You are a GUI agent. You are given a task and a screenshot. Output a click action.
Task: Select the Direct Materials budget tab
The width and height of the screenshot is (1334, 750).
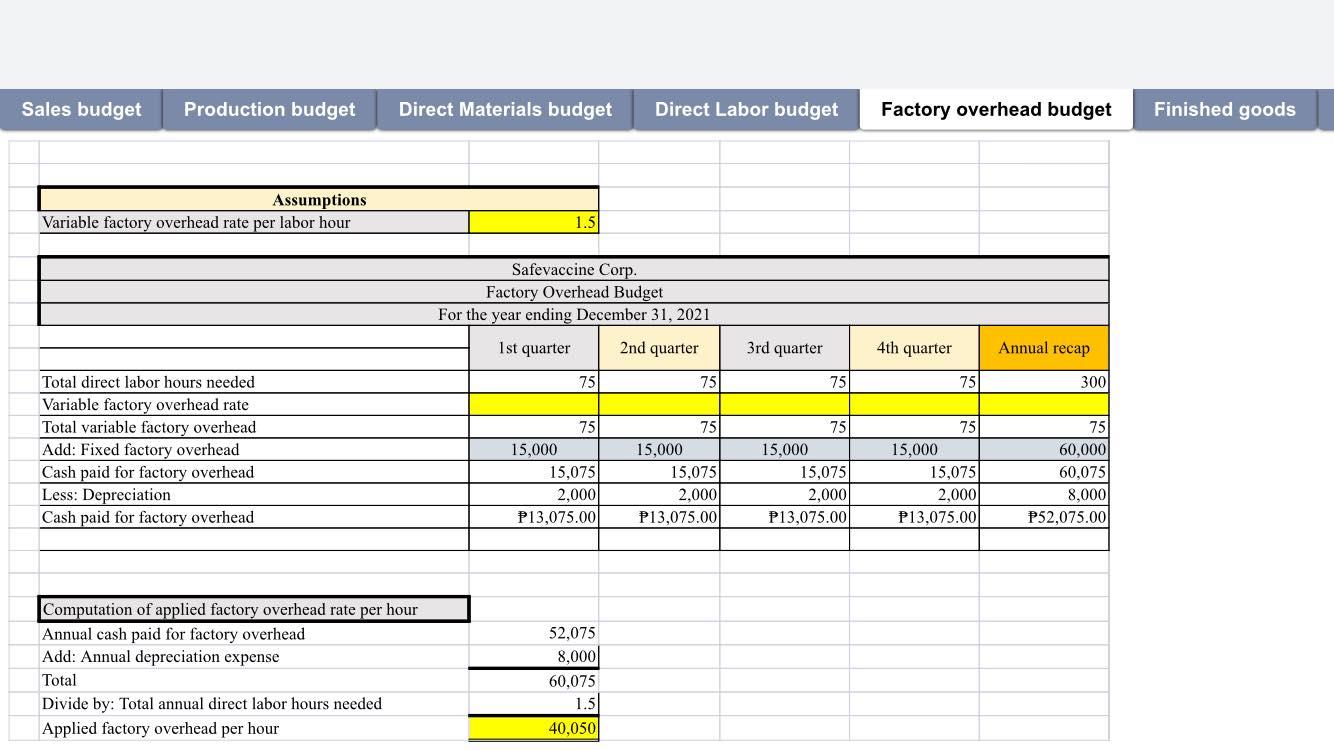coord(505,110)
